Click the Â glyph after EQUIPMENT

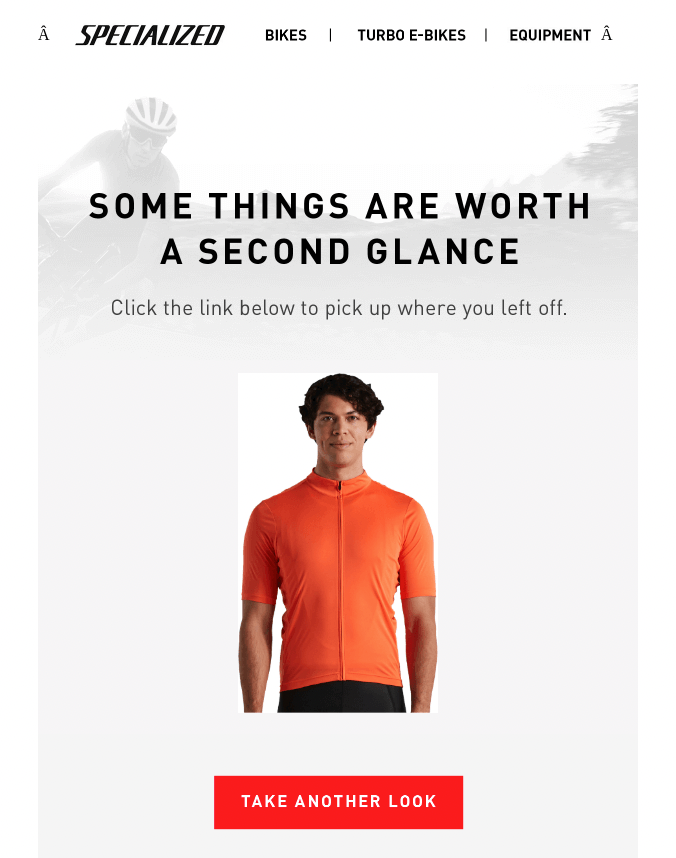606,34
